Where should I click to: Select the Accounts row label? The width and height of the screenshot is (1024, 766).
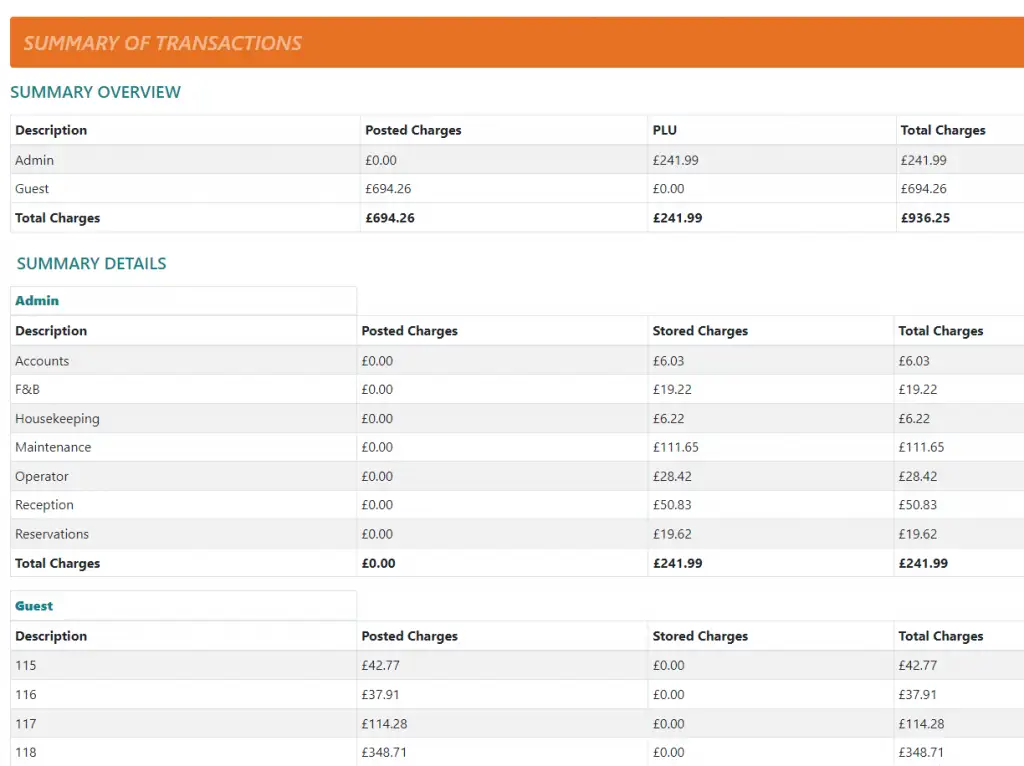click(42, 361)
